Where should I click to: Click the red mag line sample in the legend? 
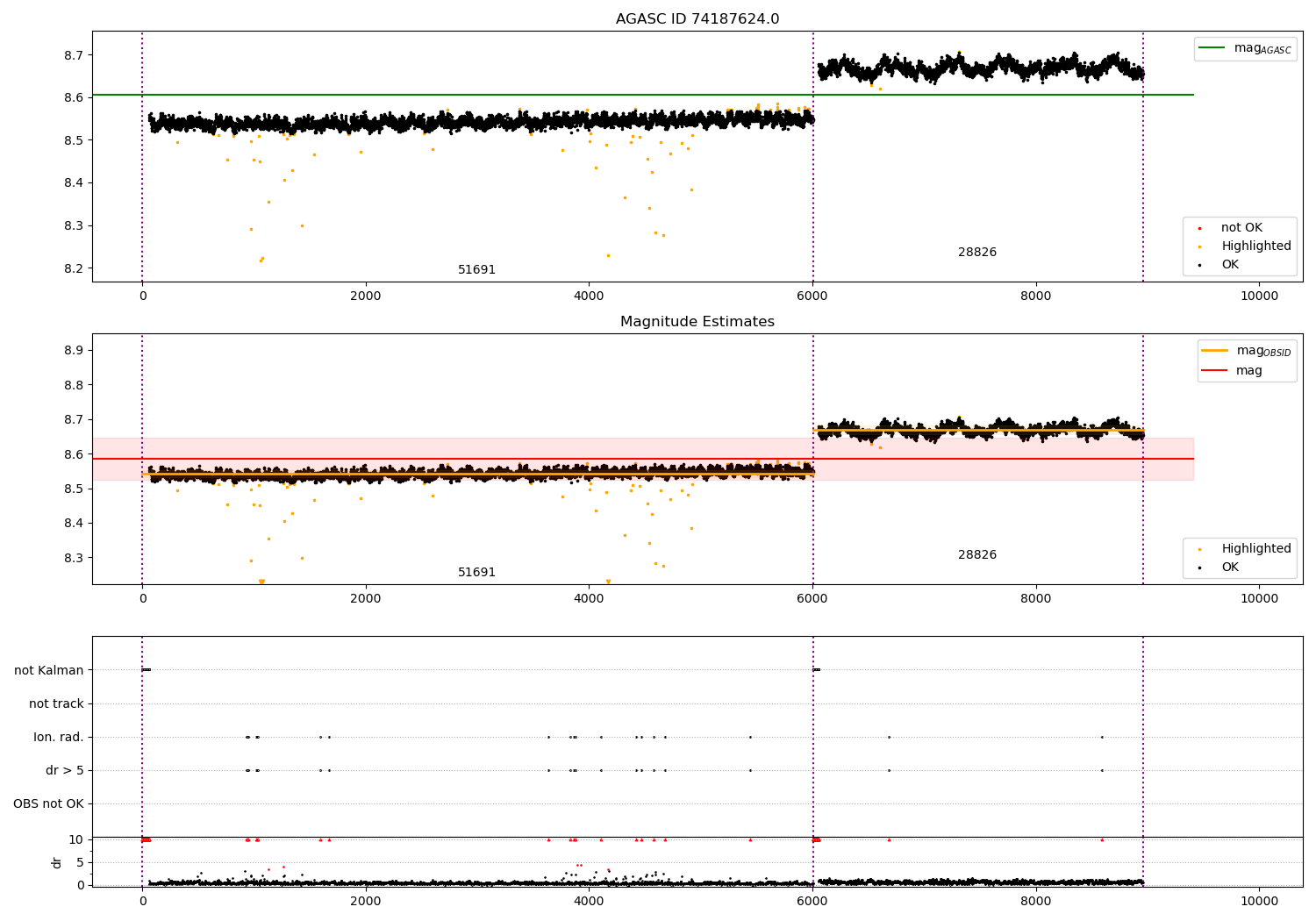pos(1215,371)
